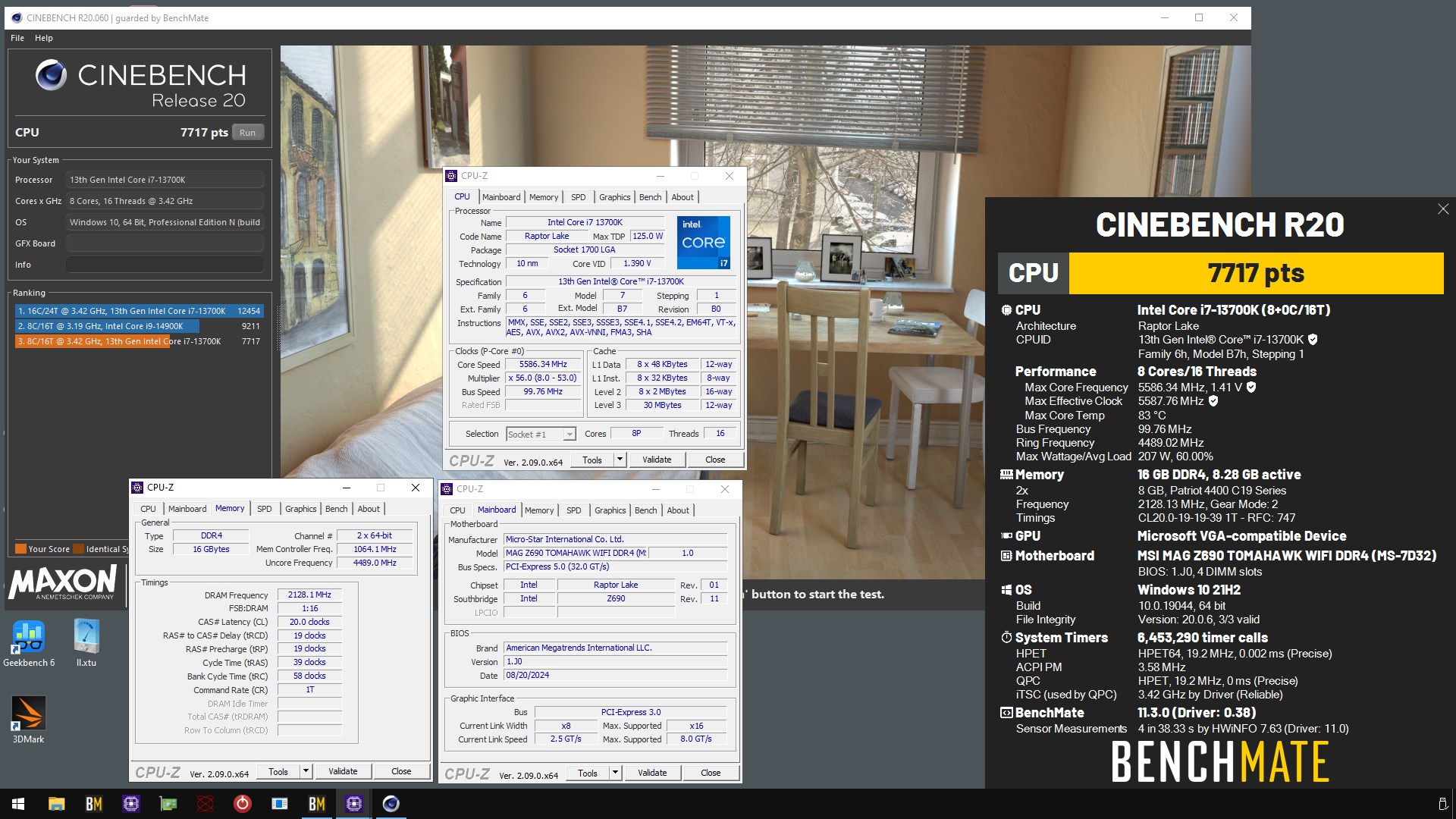Expand Tools dropdown arrow in the CPU-Z Memory window
The height and width of the screenshot is (819, 1456).
(x=306, y=771)
